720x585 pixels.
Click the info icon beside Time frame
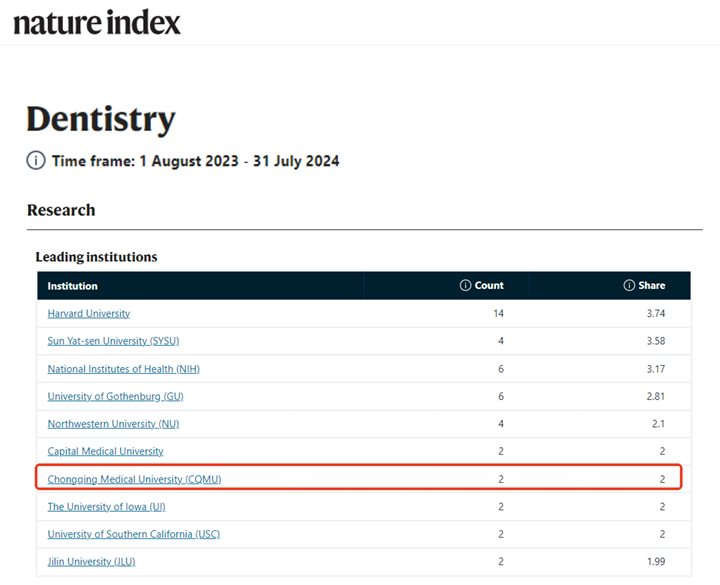pyautogui.click(x=36, y=161)
